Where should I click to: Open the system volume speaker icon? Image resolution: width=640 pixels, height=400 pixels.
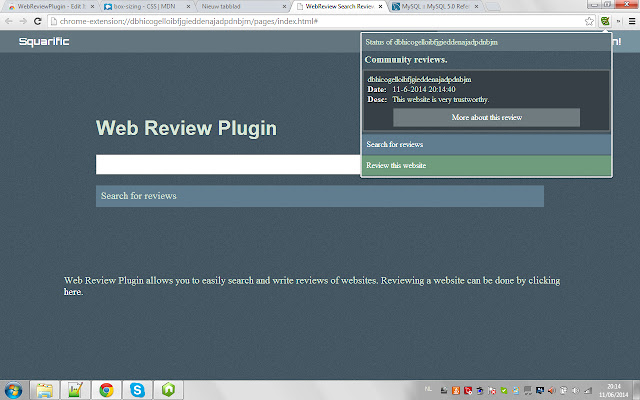pos(576,391)
